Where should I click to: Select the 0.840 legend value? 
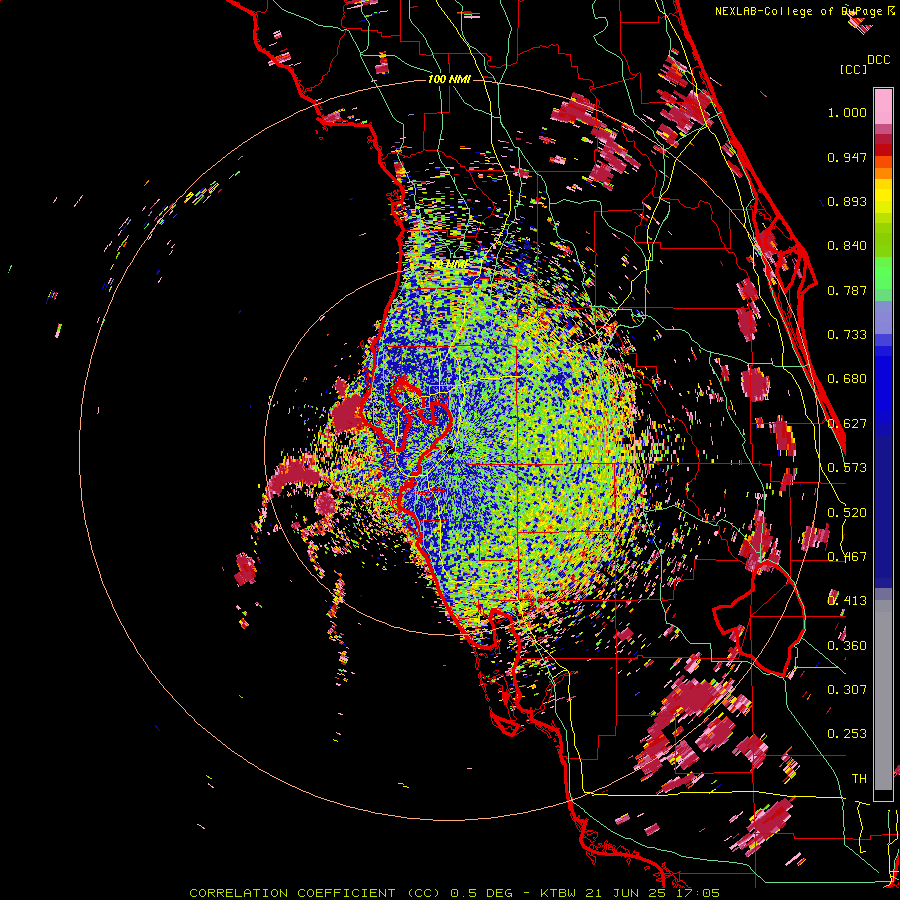tap(847, 246)
